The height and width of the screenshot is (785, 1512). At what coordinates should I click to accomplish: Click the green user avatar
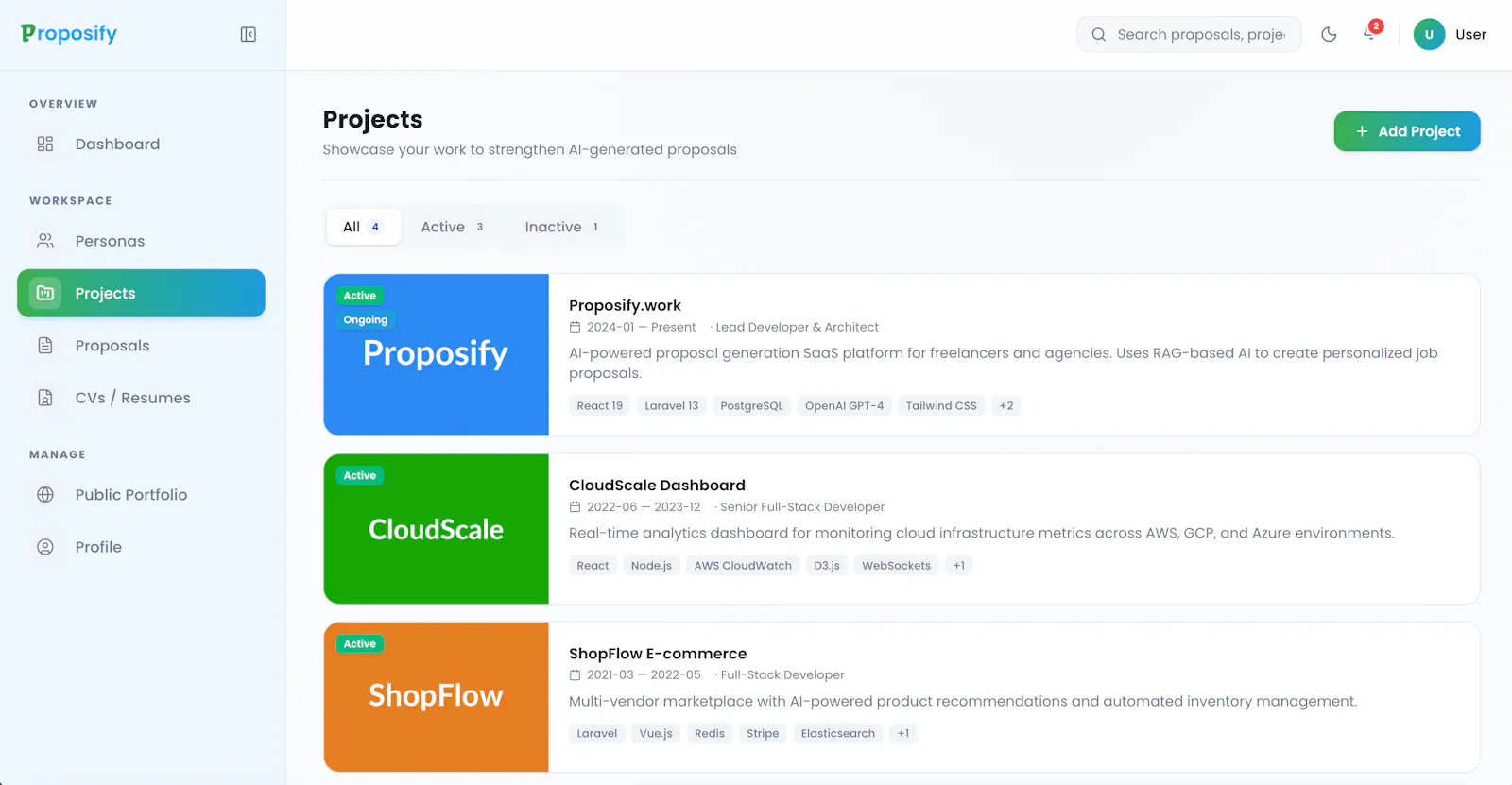1429,34
